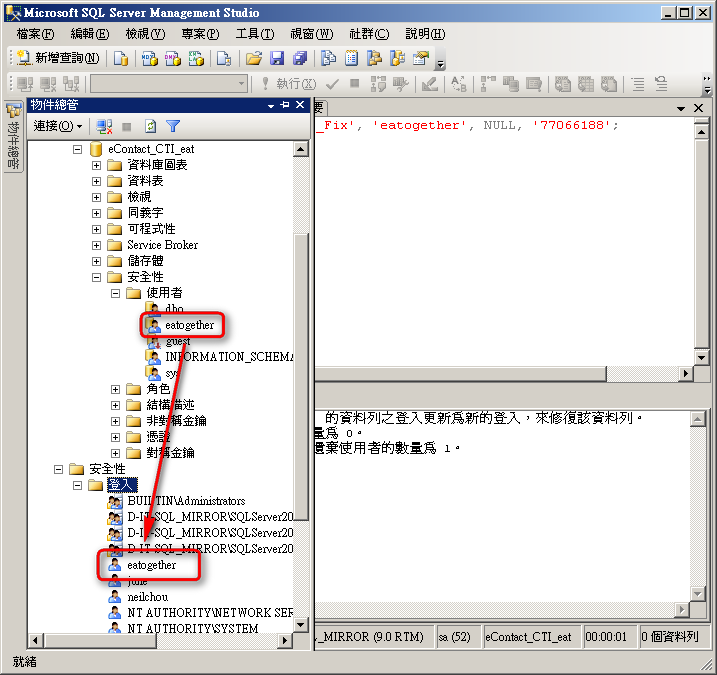Click the query editor scroll up arrow
Viewport: 717px width, 675px height.
[x=701, y=132]
